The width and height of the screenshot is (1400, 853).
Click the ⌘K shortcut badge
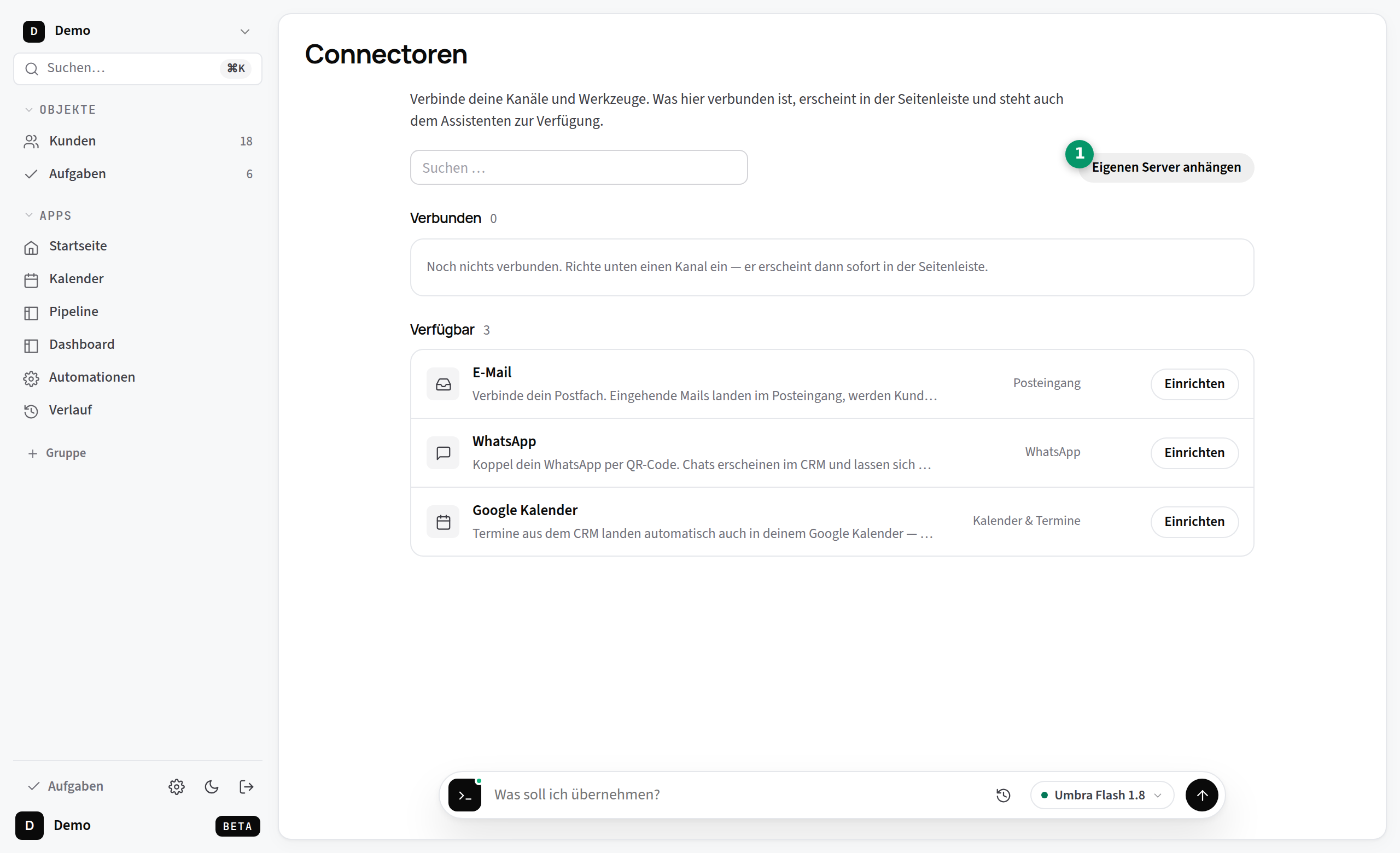tap(236, 69)
